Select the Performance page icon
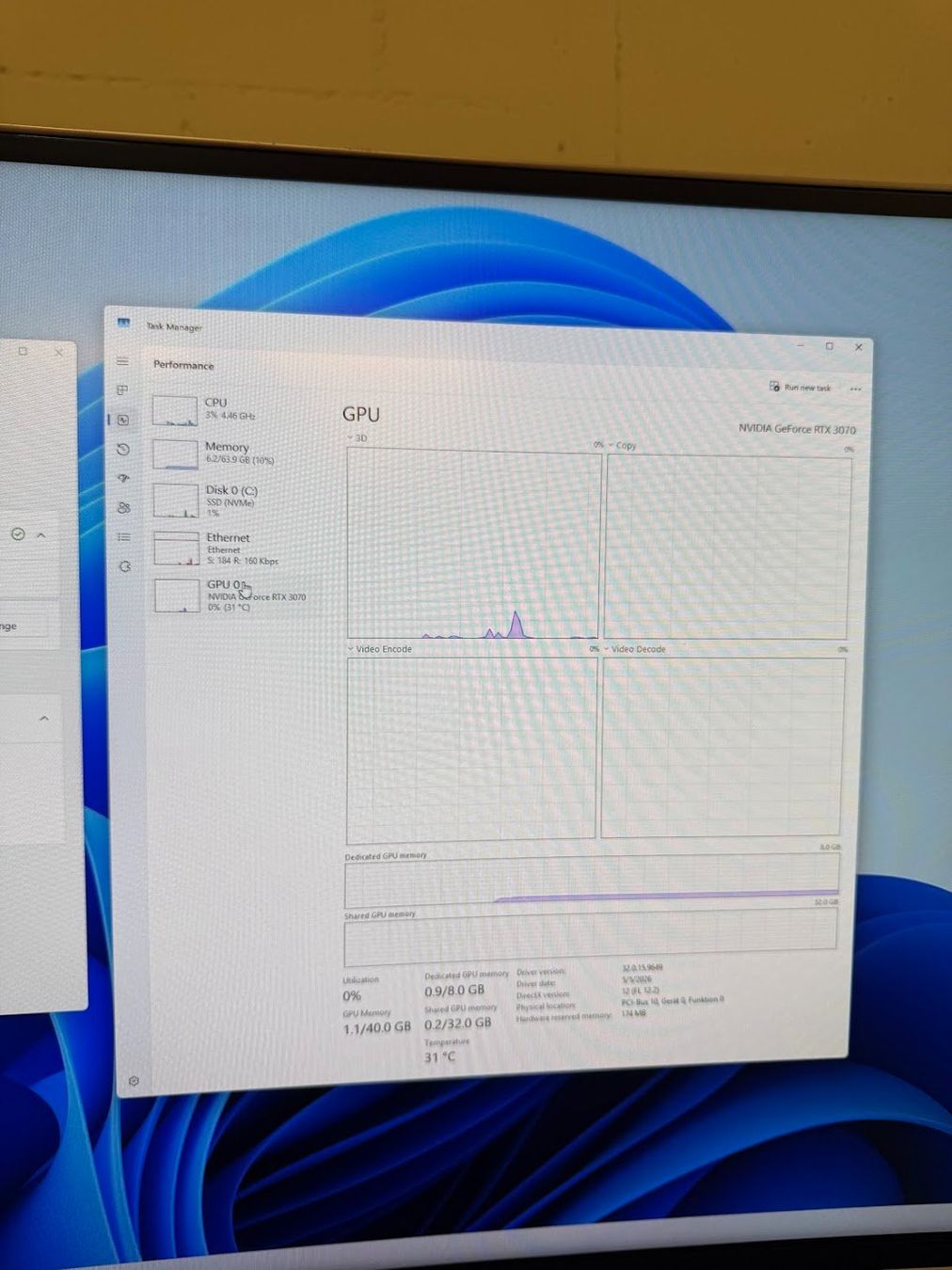 pyautogui.click(x=123, y=420)
